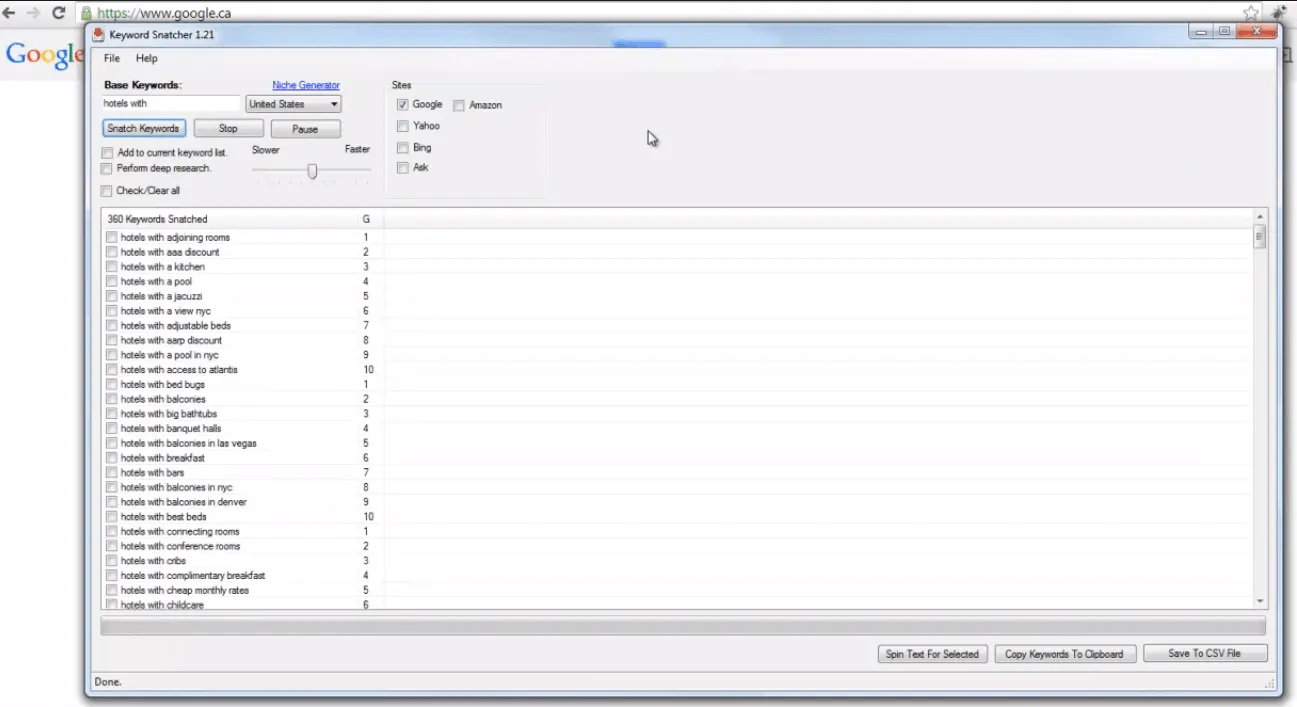Select the 'hotels with a jacuzzi' keyword checkbox
The image size is (1297, 707).
tap(112, 297)
